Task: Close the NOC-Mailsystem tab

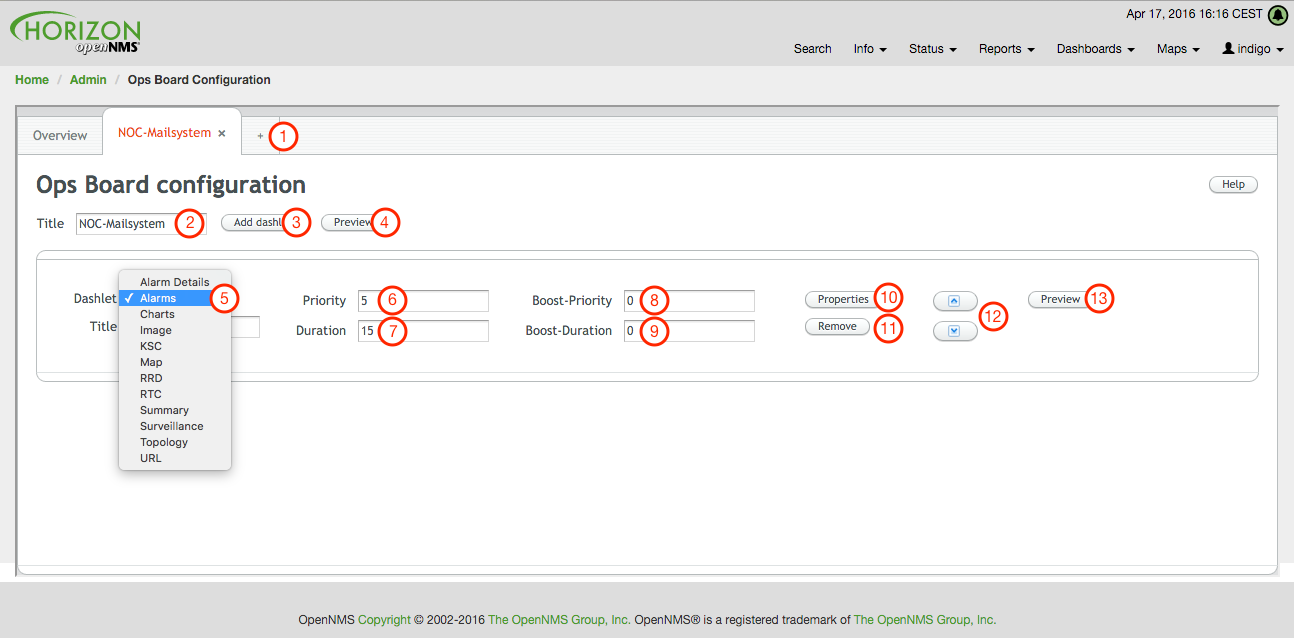Action: click(x=222, y=133)
